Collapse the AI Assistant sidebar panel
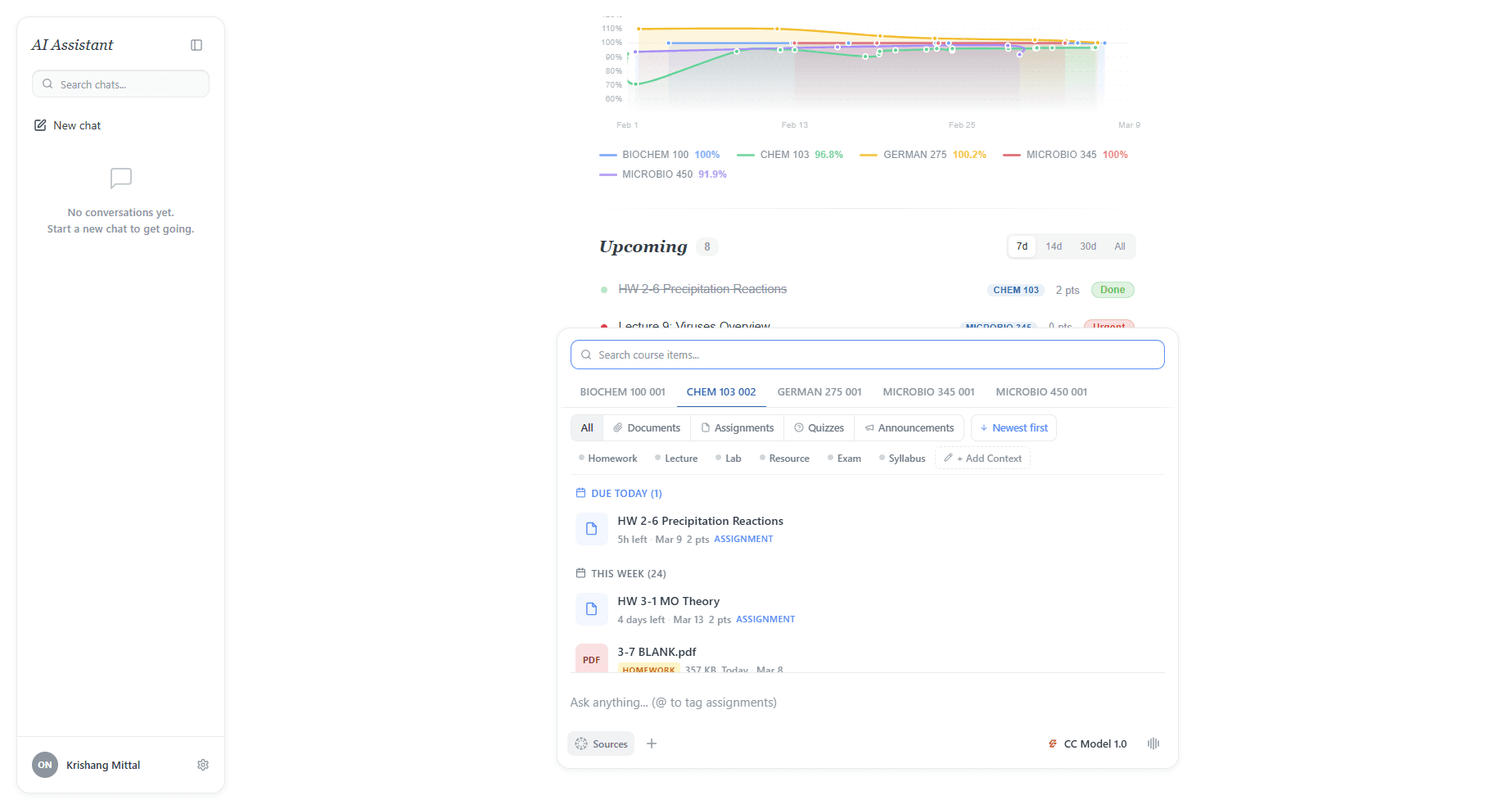 pyautogui.click(x=196, y=45)
